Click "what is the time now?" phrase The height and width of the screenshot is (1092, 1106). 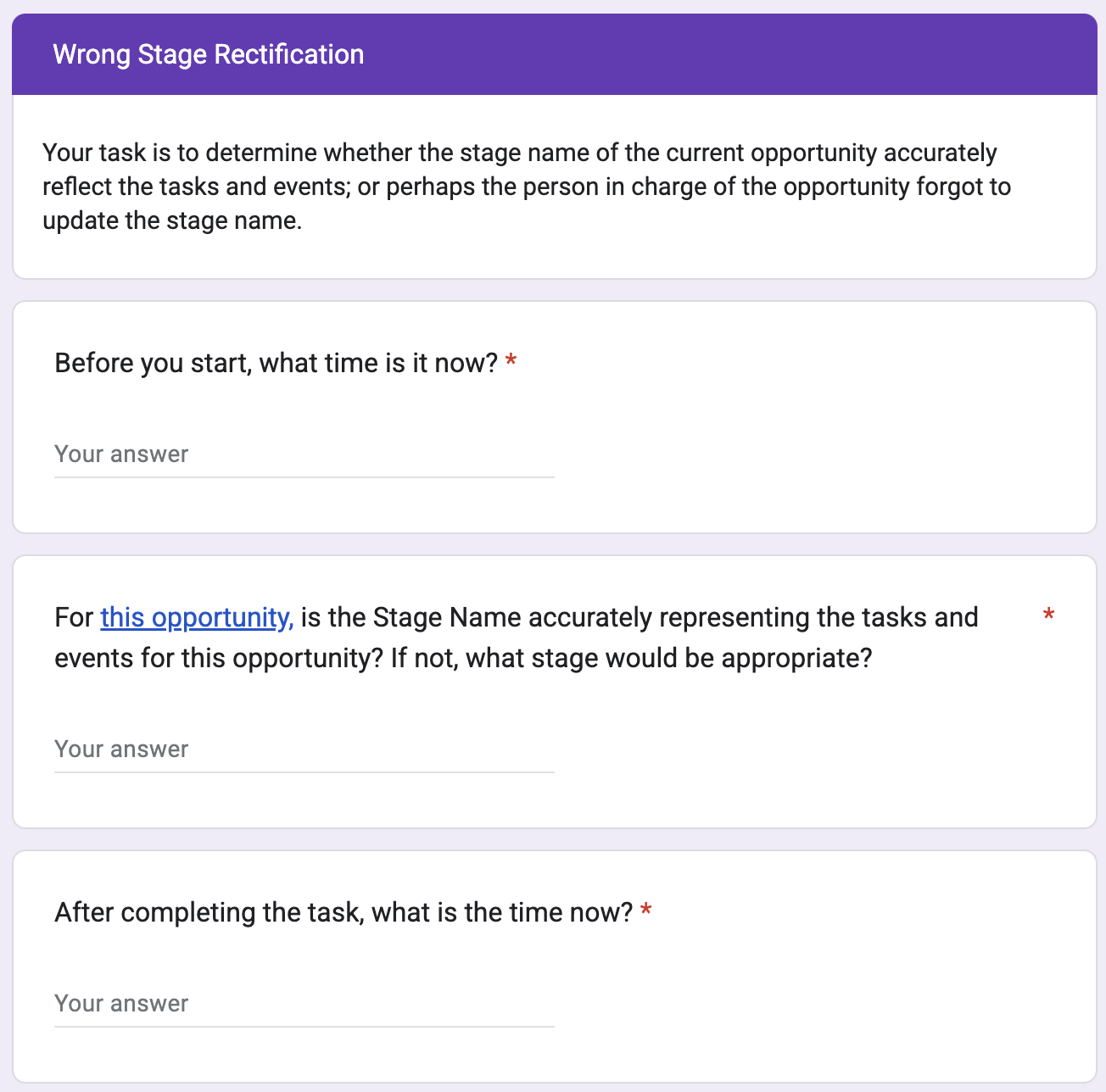(502, 912)
